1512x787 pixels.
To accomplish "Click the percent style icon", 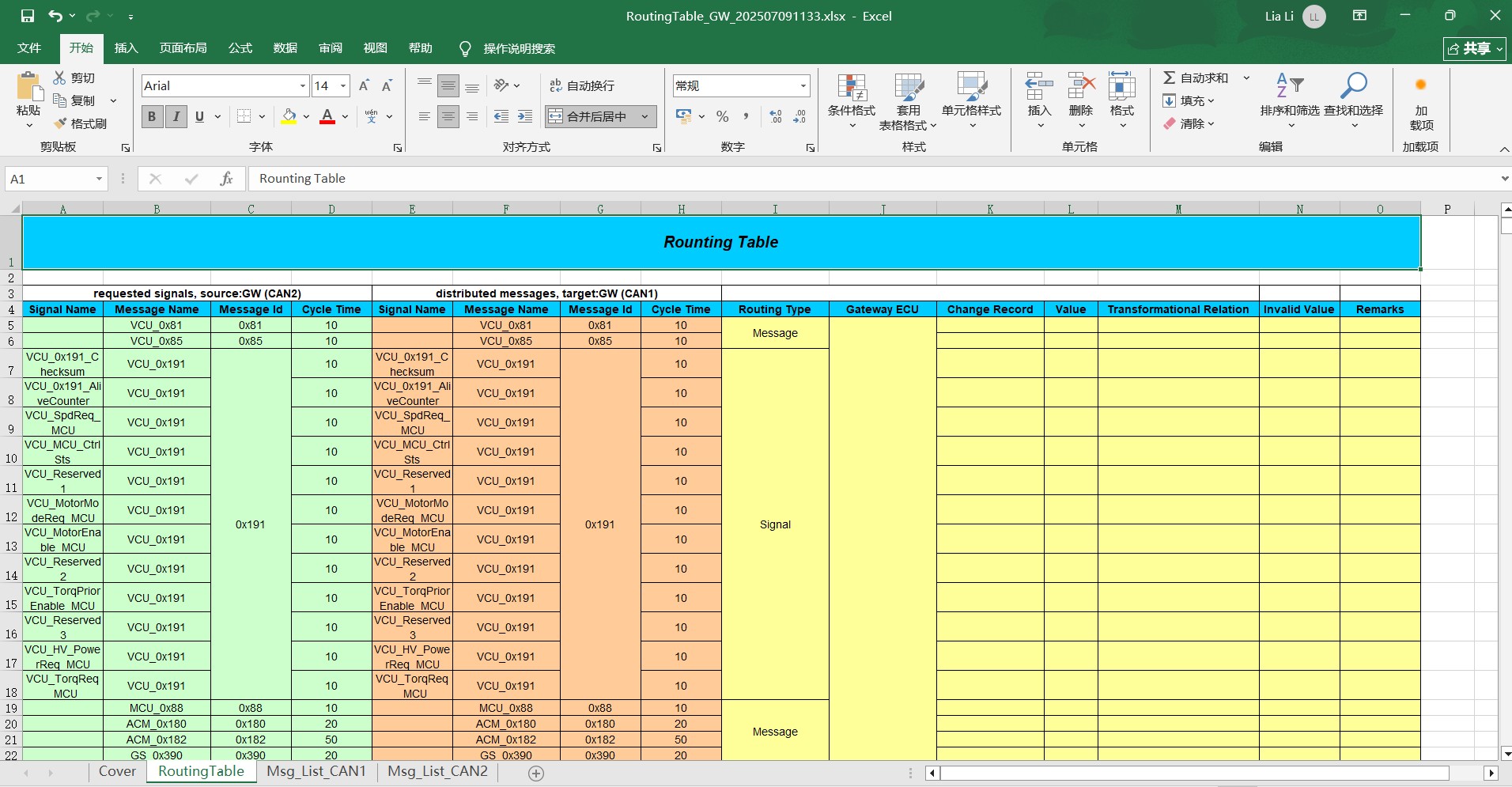I will point(722,117).
